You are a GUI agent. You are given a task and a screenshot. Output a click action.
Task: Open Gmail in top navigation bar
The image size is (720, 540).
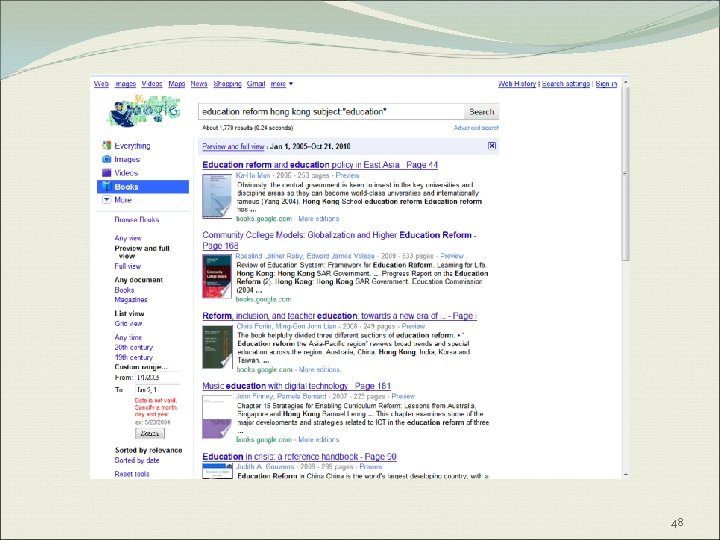(256, 84)
